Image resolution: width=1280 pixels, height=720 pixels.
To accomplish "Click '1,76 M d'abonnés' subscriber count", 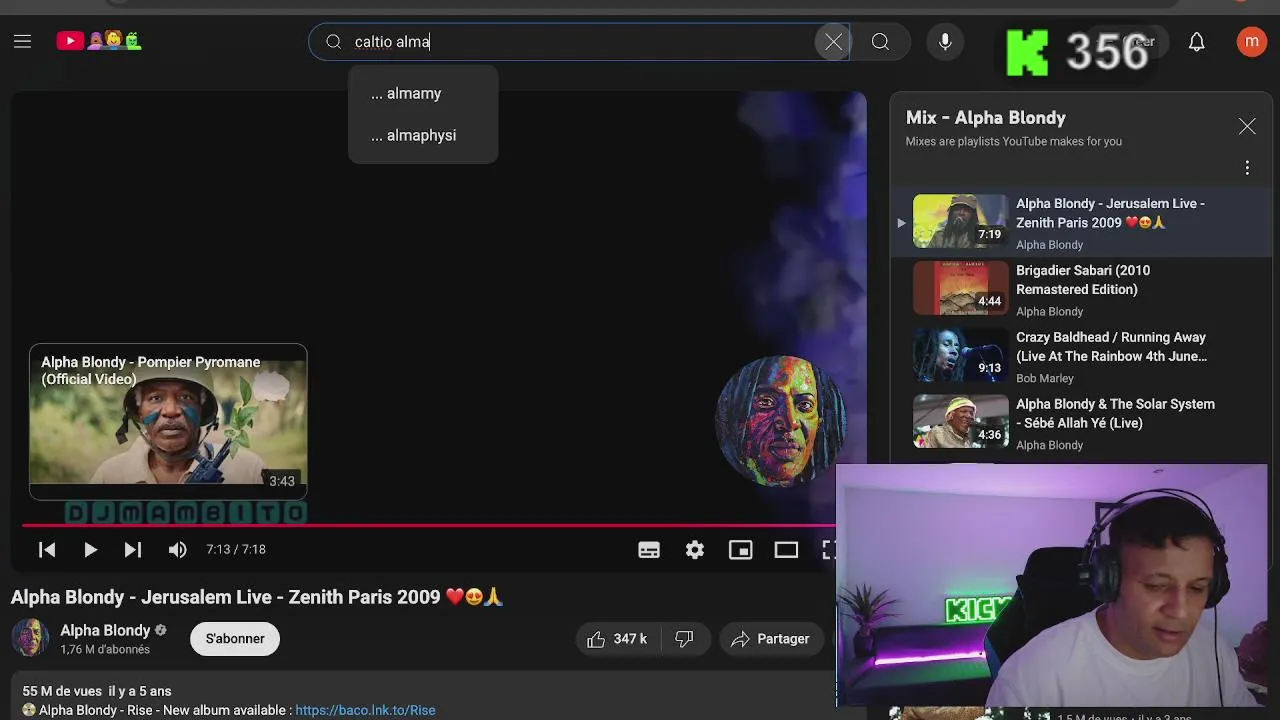I will point(105,650).
